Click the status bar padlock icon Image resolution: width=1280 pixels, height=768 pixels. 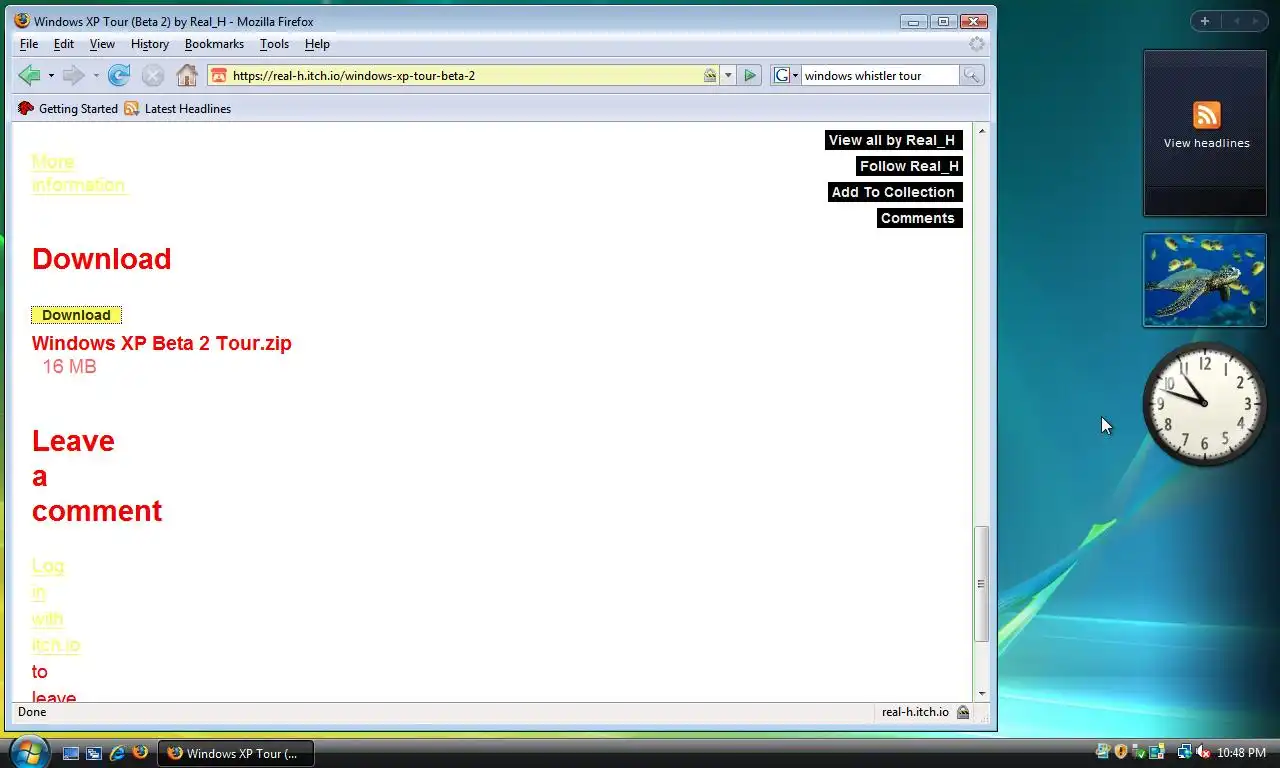963,712
